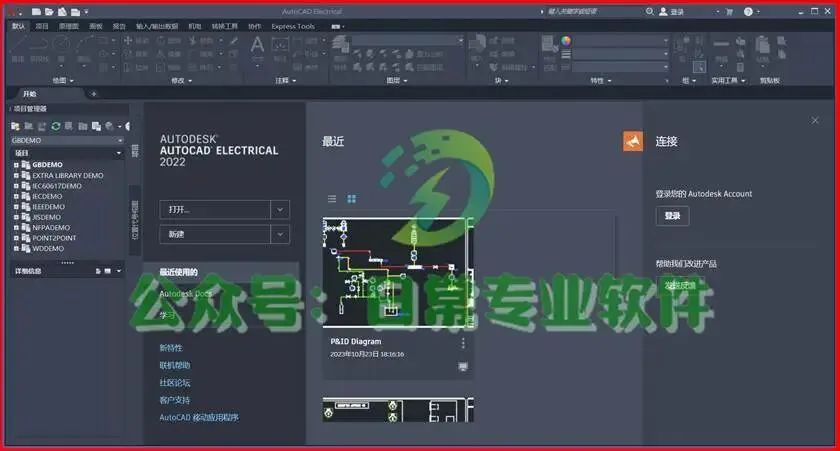The image size is (840, 451).
Task: Open the AutoCAD 移动应用程序 link
Action: point(199,417)
